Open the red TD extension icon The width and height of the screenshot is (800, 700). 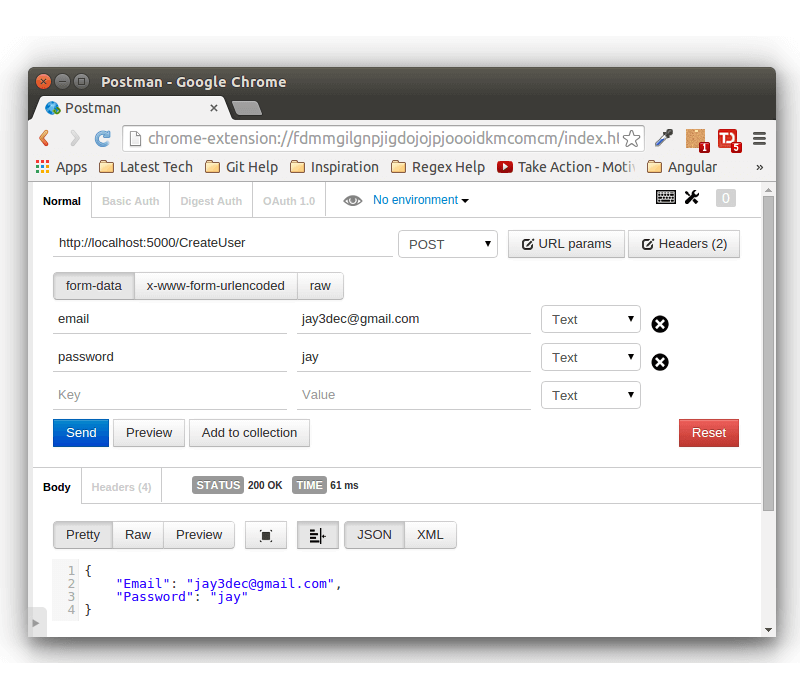[x=729, y=140]
